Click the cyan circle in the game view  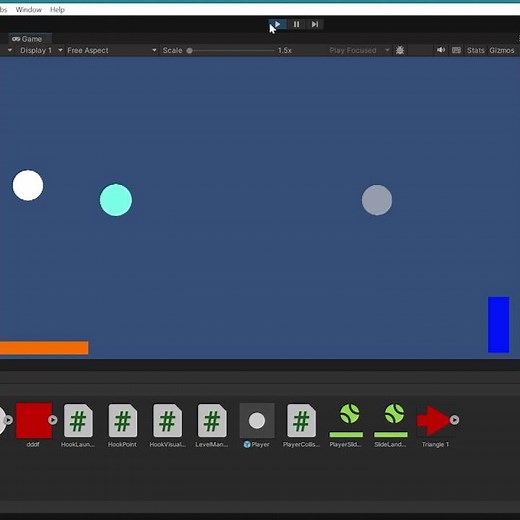(116, 200)
